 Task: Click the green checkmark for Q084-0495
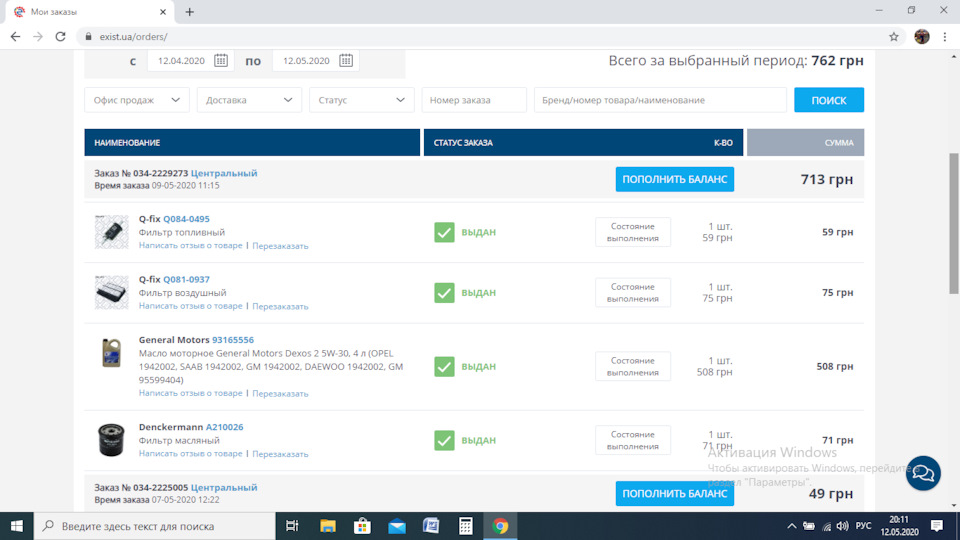click(x=444, y=232)
